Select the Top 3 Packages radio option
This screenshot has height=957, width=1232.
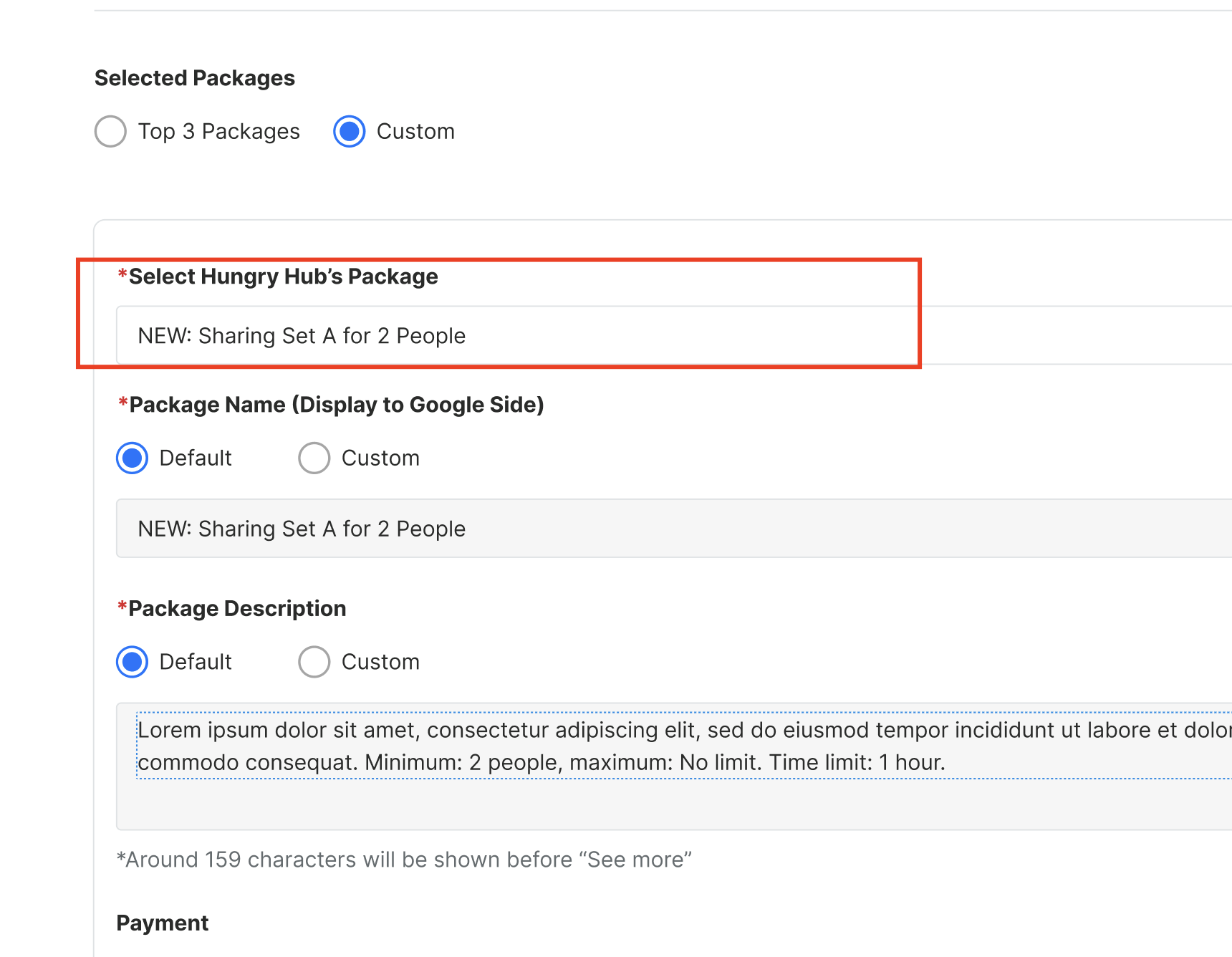(x=110, y=132)
